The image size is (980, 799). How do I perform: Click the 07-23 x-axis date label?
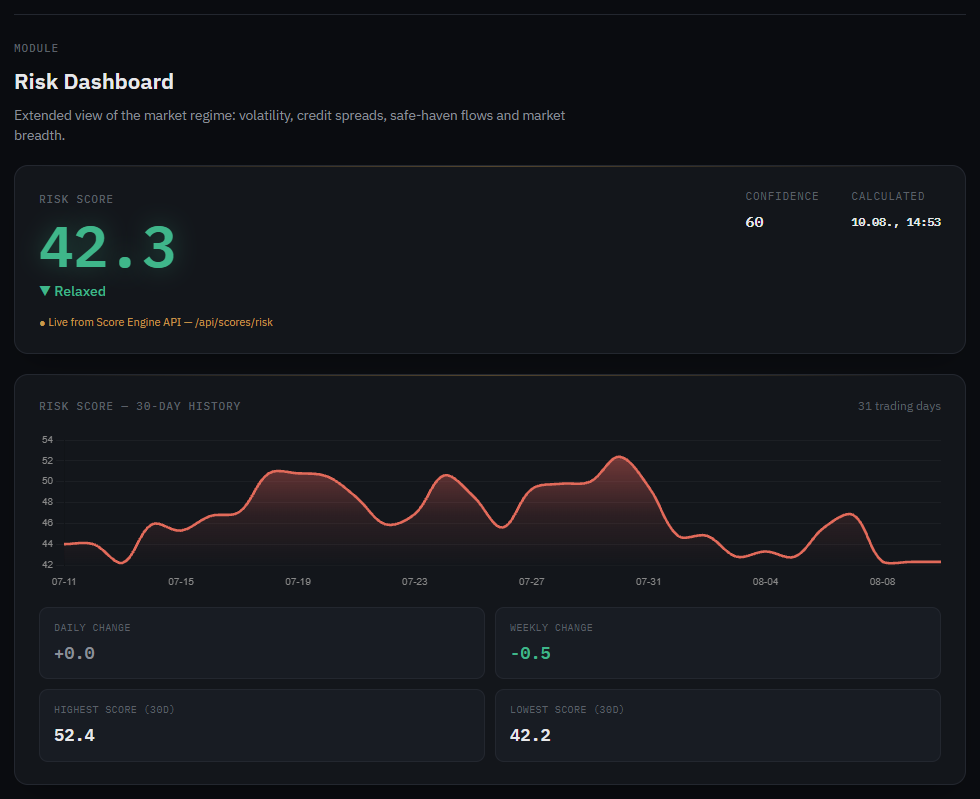tap(414, 581)
